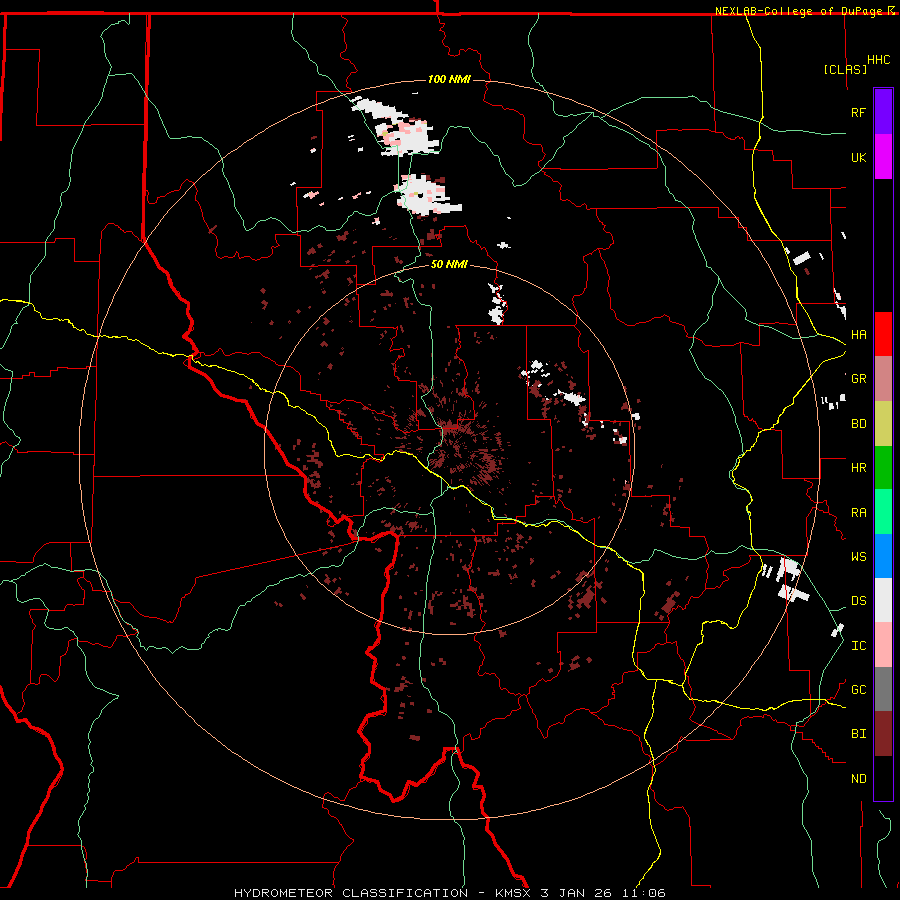Click the DS white legend swatch
This screenshot has height=900, width=900.
[x=883, y=600]
